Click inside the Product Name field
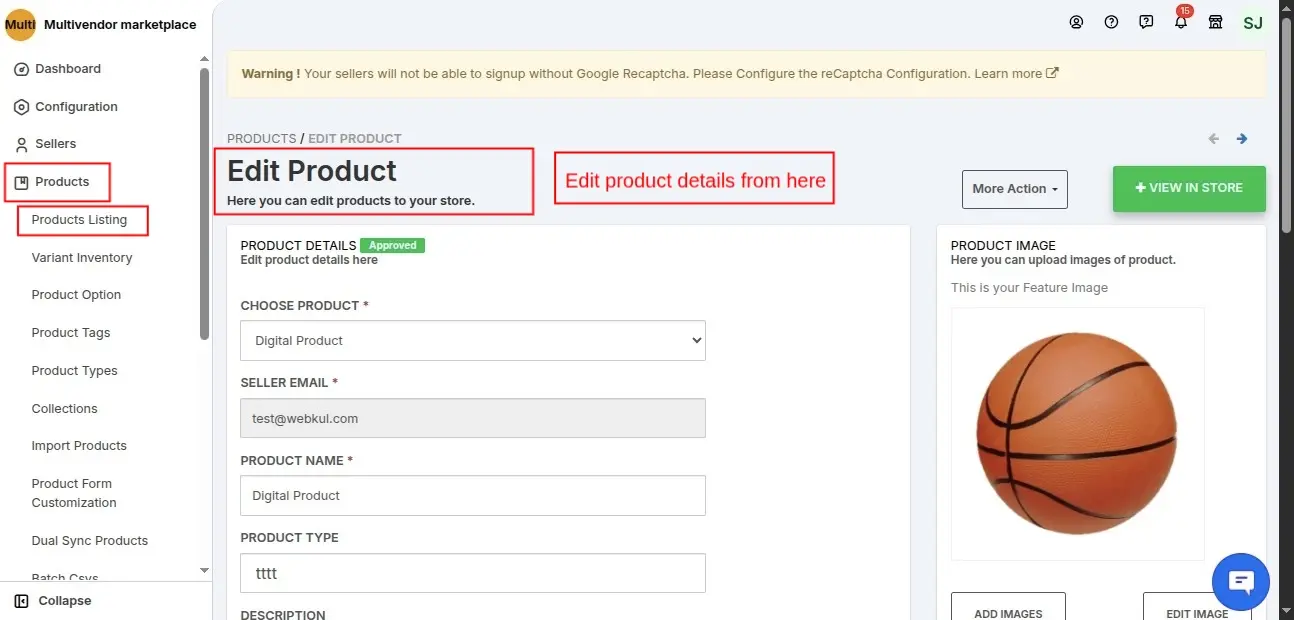 pos(472,495)
